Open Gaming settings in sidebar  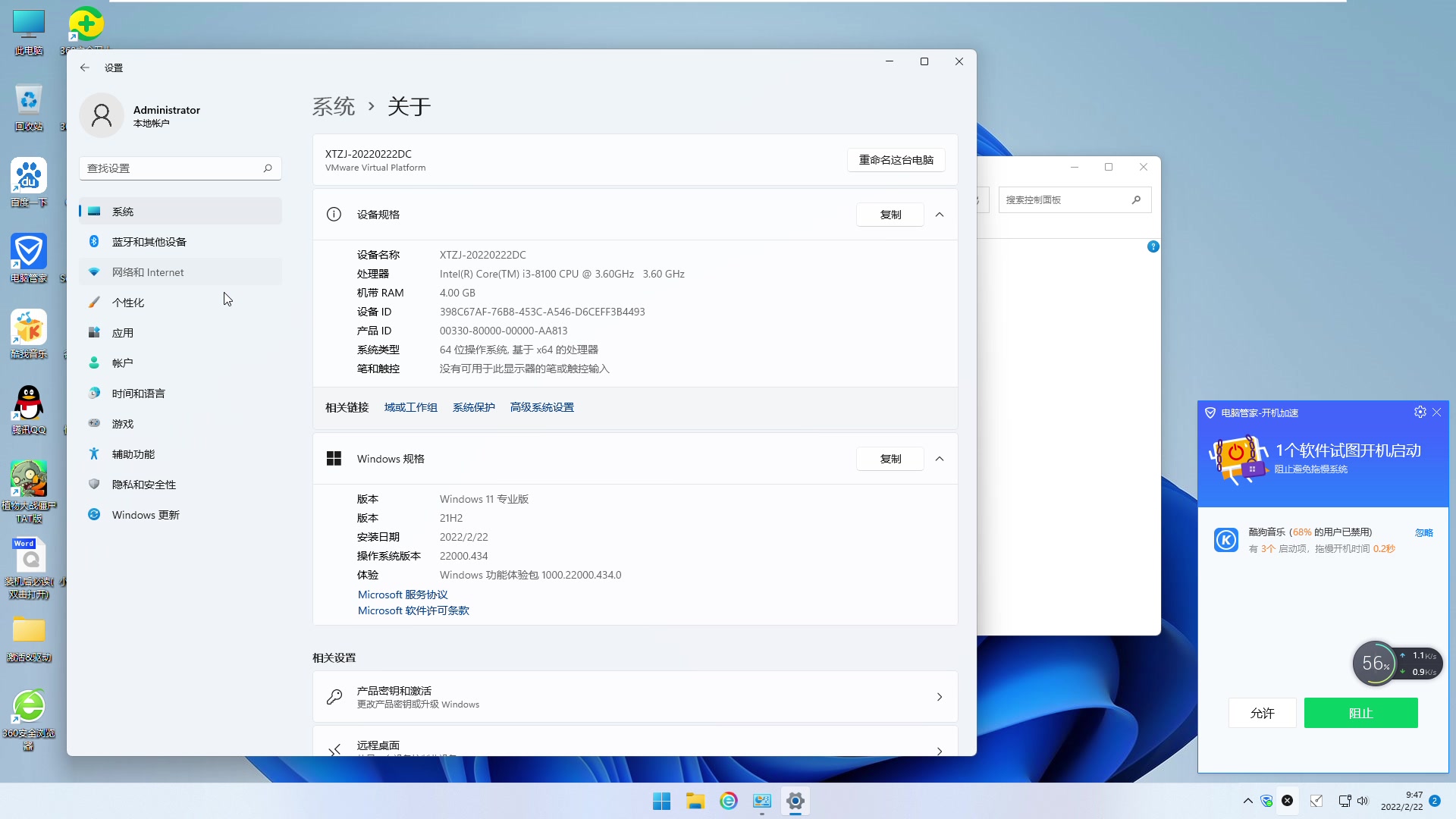click(x=180, y=424)
